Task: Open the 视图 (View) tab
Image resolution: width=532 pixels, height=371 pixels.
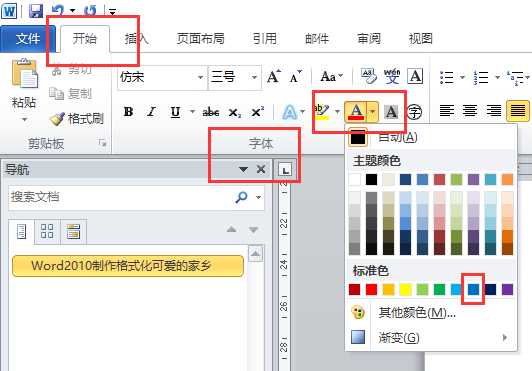Action: (420, 39)
